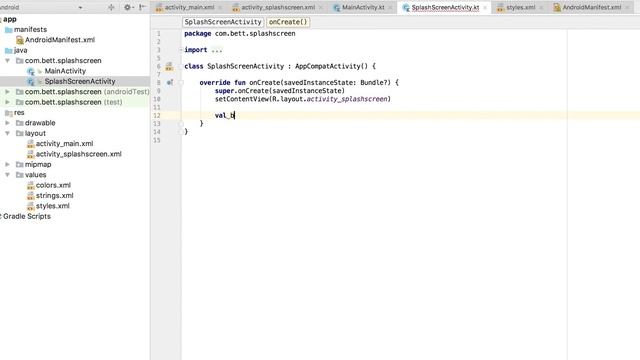Click the scroll-from-source crosshair icon
The image size is (640, 360).
click(x=111, y=7)
